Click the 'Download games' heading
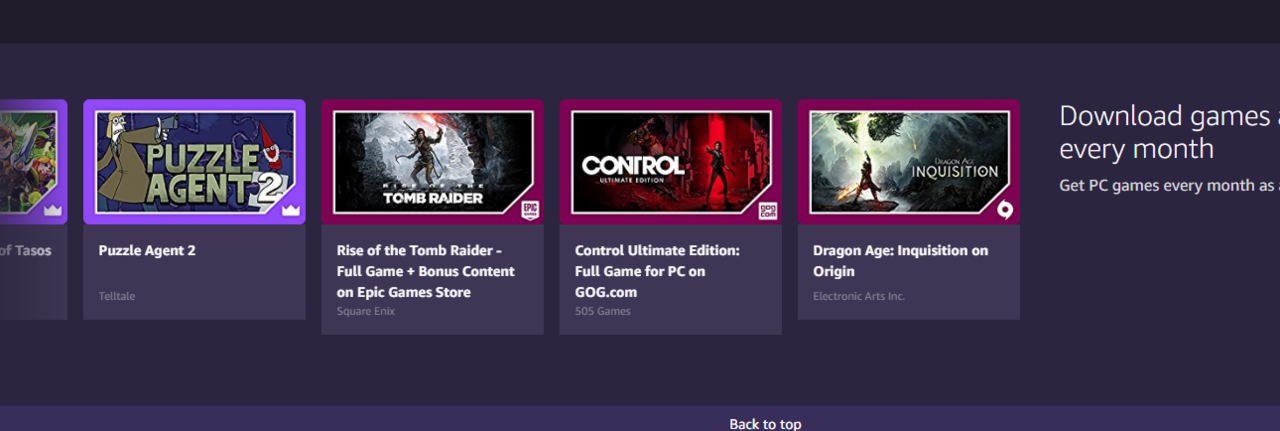Screen dimensions: 1280x431 1169,132
